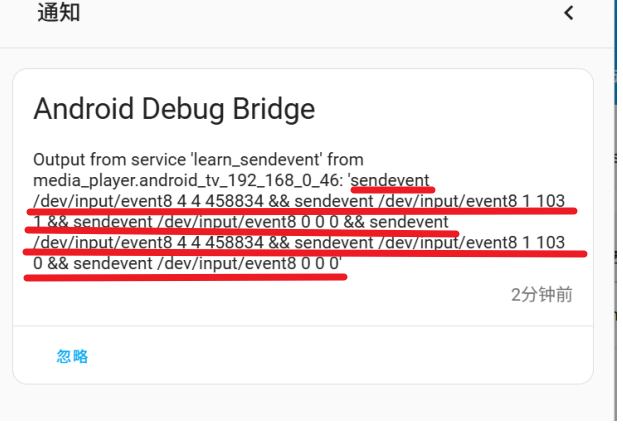Click the Android Debug Bridge notification title
Image resolution: width=623 pixels, height=429 pixels.
[x=174, y=109]
